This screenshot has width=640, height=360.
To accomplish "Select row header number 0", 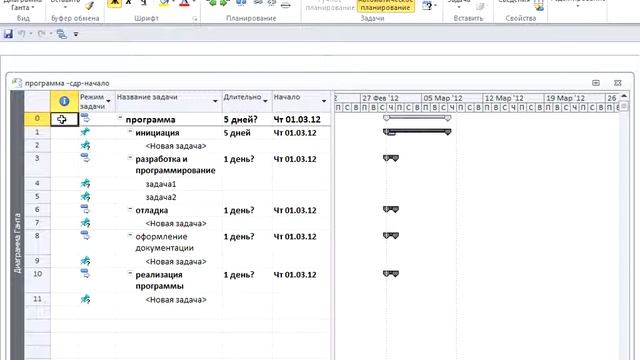I will pyautogui.click(x=37, y=118).
